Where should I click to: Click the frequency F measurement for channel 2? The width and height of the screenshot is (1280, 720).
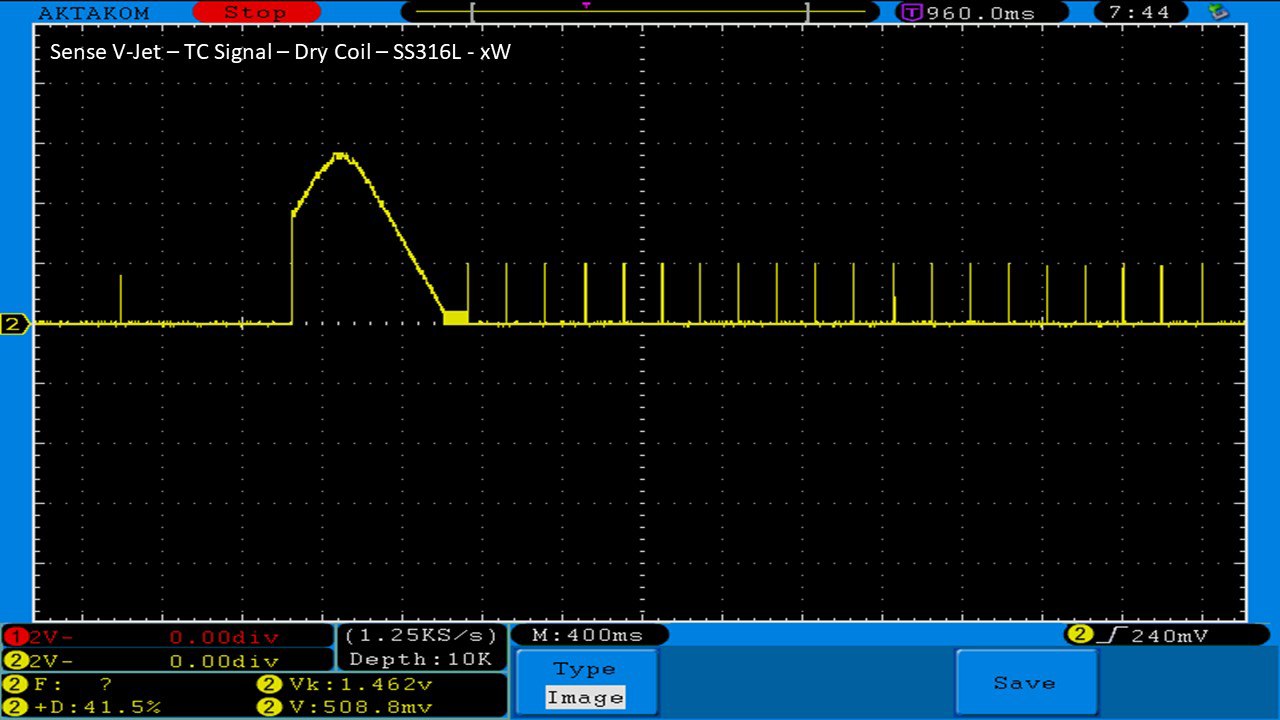[x=65, y=685]
